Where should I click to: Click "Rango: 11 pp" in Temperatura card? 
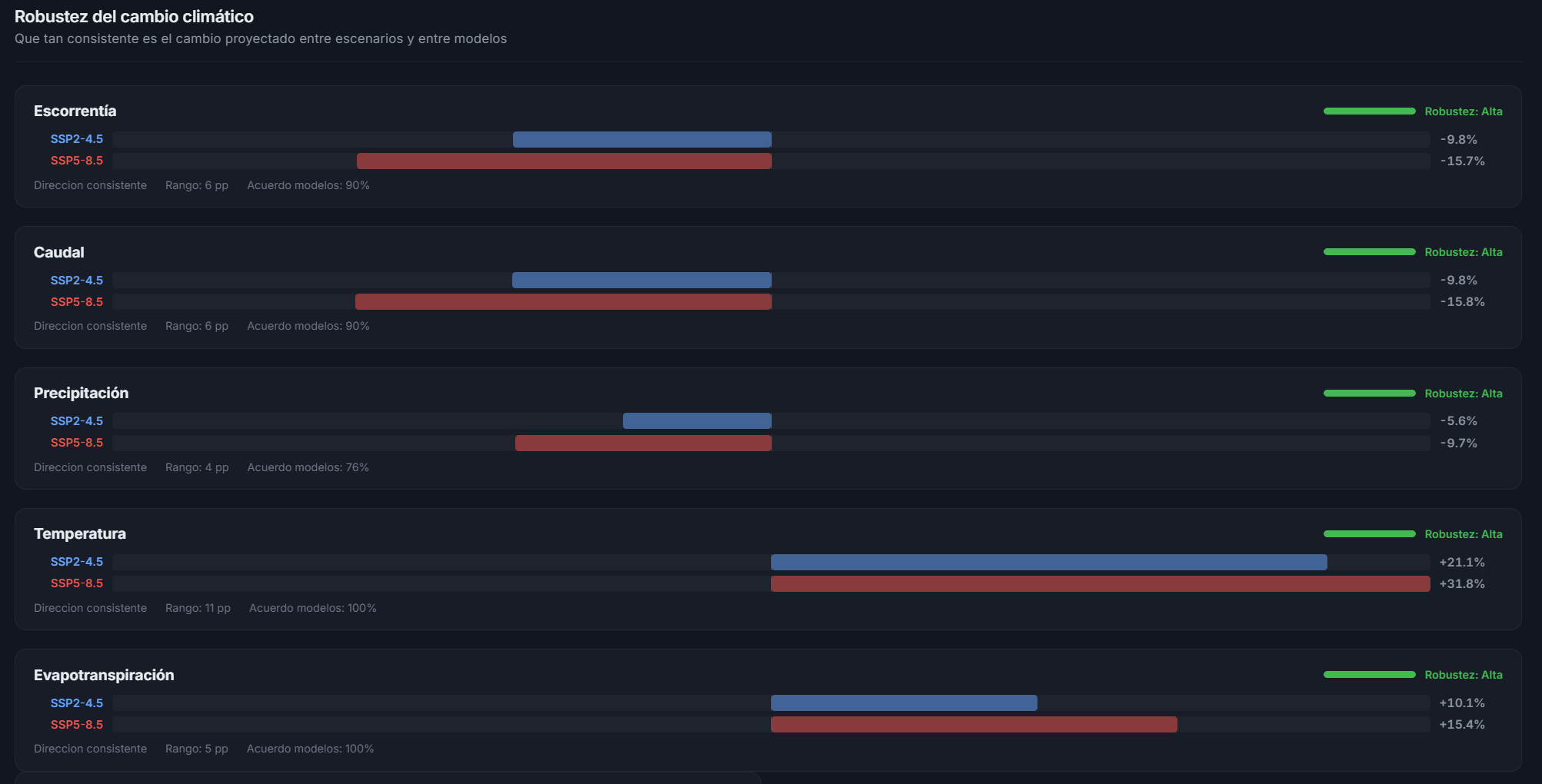point(198,608)
